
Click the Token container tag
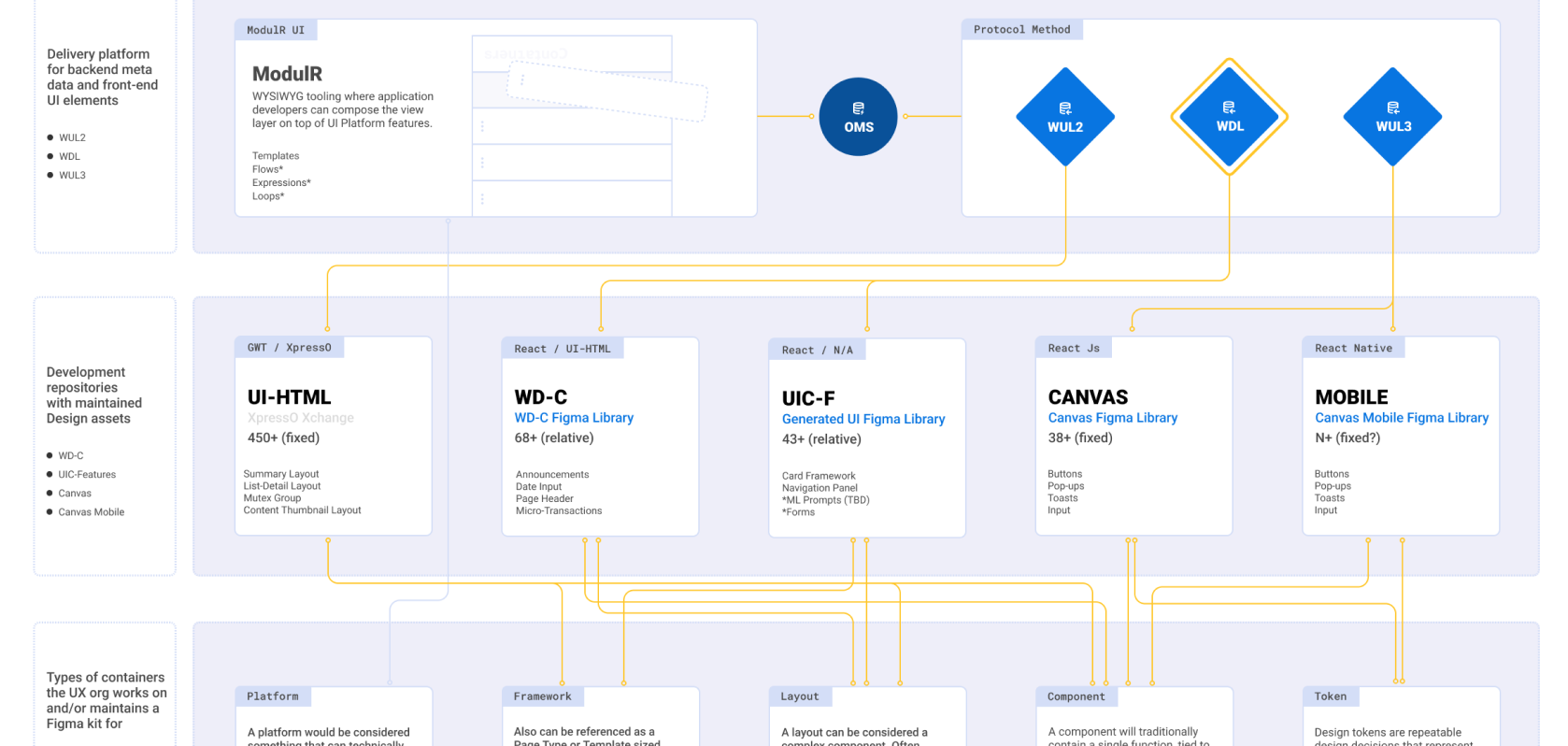tap(1330, 696)
